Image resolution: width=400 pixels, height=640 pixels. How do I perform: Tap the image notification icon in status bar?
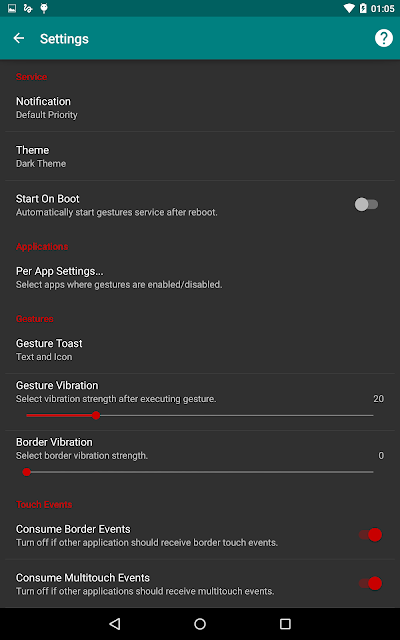point(12,8)
